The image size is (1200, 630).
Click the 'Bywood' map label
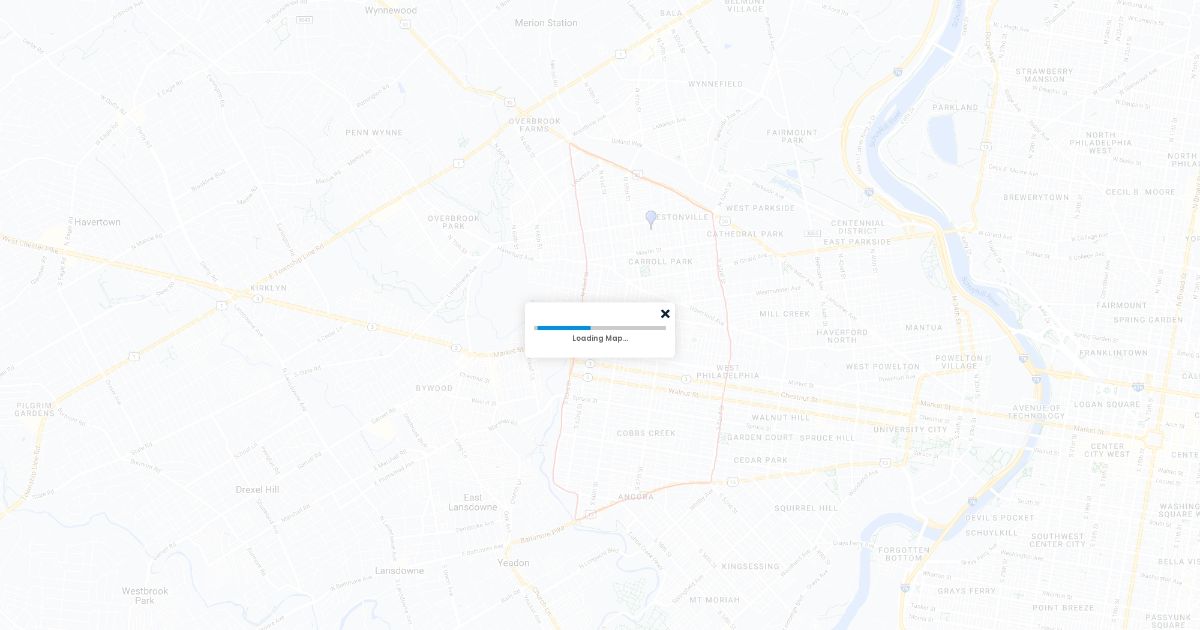pyautogui.click(x=434, y=388)
